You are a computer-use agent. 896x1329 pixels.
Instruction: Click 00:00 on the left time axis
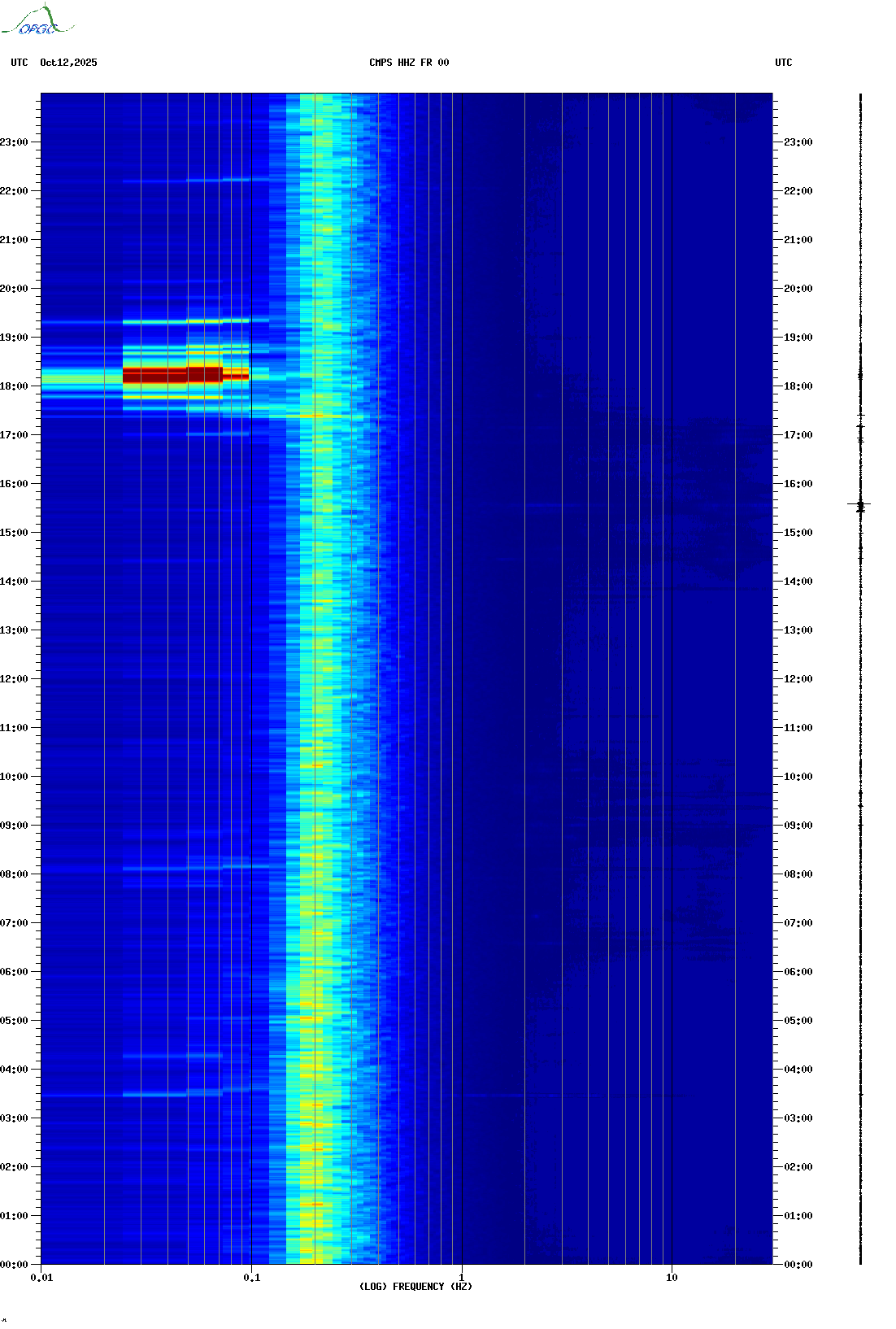(14, 1265)
